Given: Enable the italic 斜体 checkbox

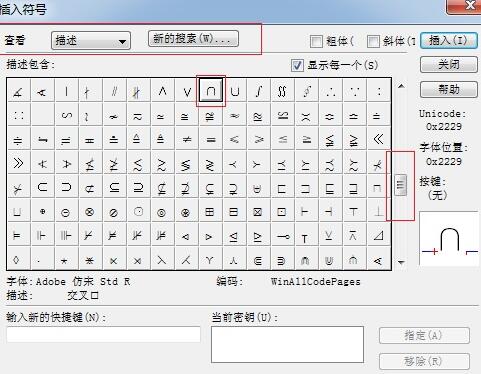Looking at the screenshot, I should 373,41.
